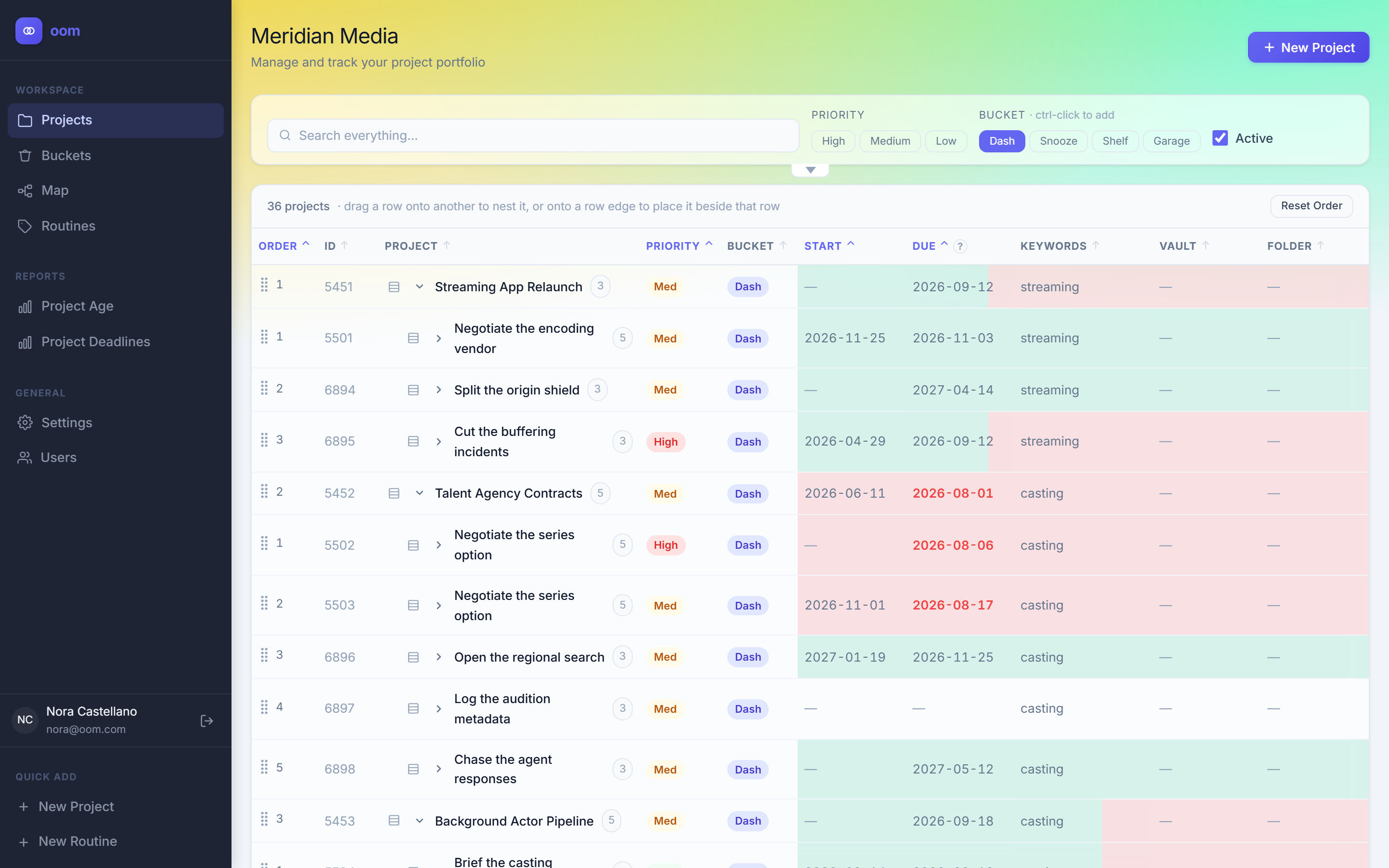Collapse Talent Agency Contracts row
The image size is (1389, 868).
420,493
